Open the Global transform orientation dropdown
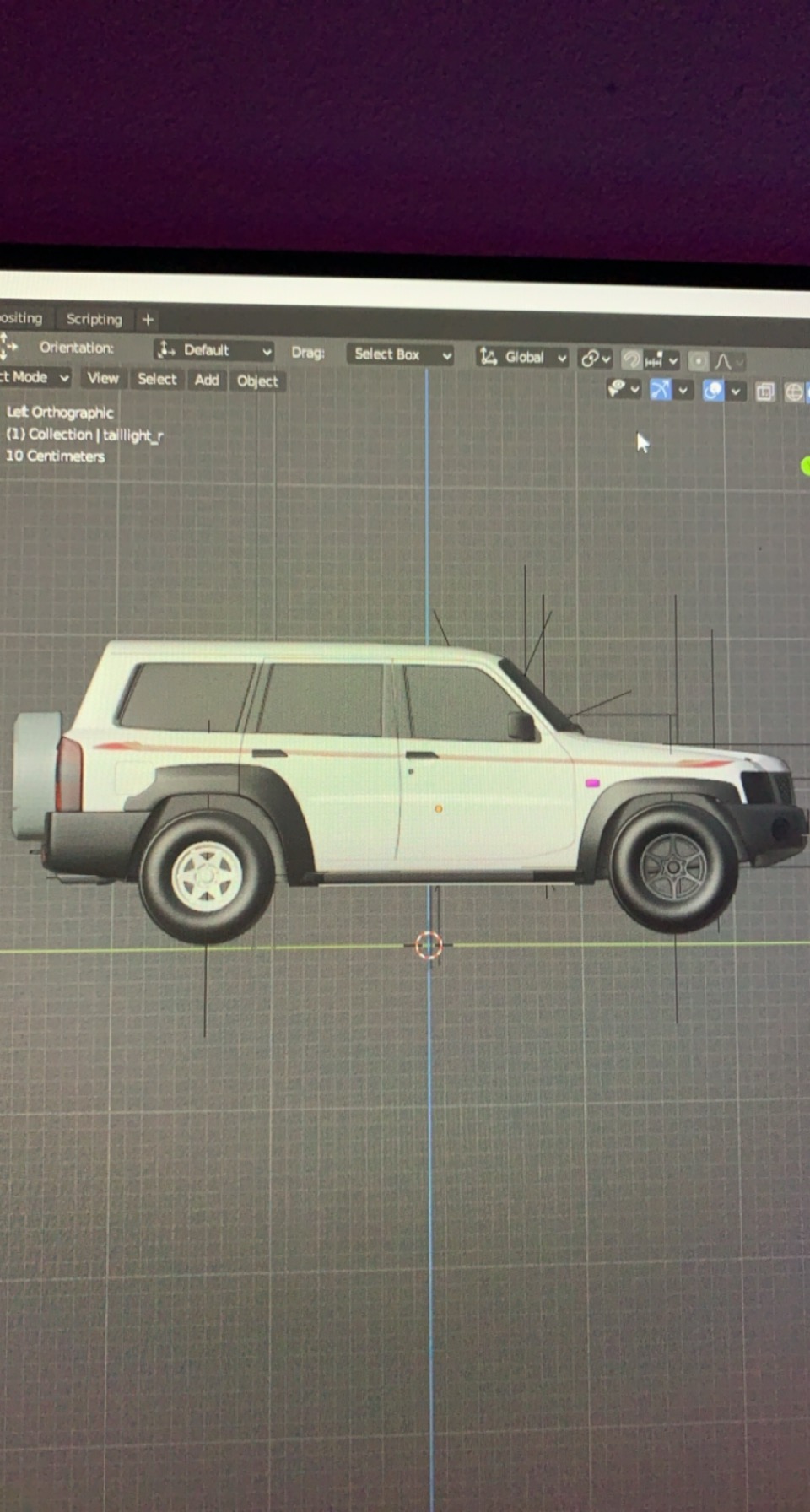 (522, 357)
